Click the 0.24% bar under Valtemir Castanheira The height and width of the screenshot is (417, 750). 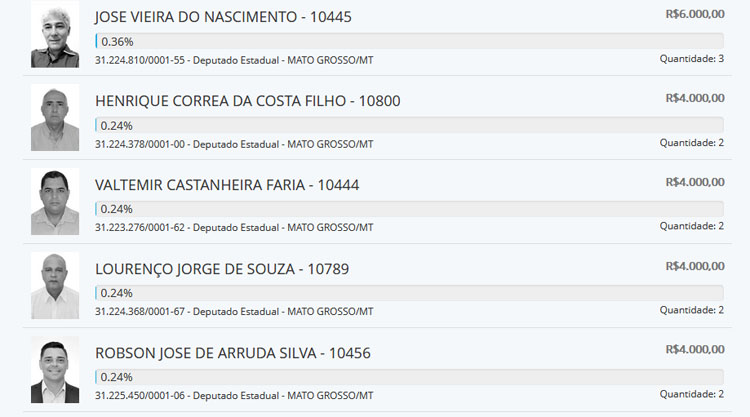click(x=409, y=209)
